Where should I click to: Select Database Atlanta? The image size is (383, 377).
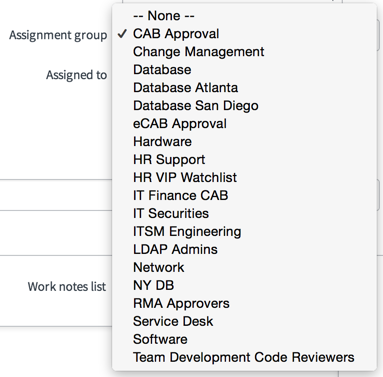(x=244, y=88)
